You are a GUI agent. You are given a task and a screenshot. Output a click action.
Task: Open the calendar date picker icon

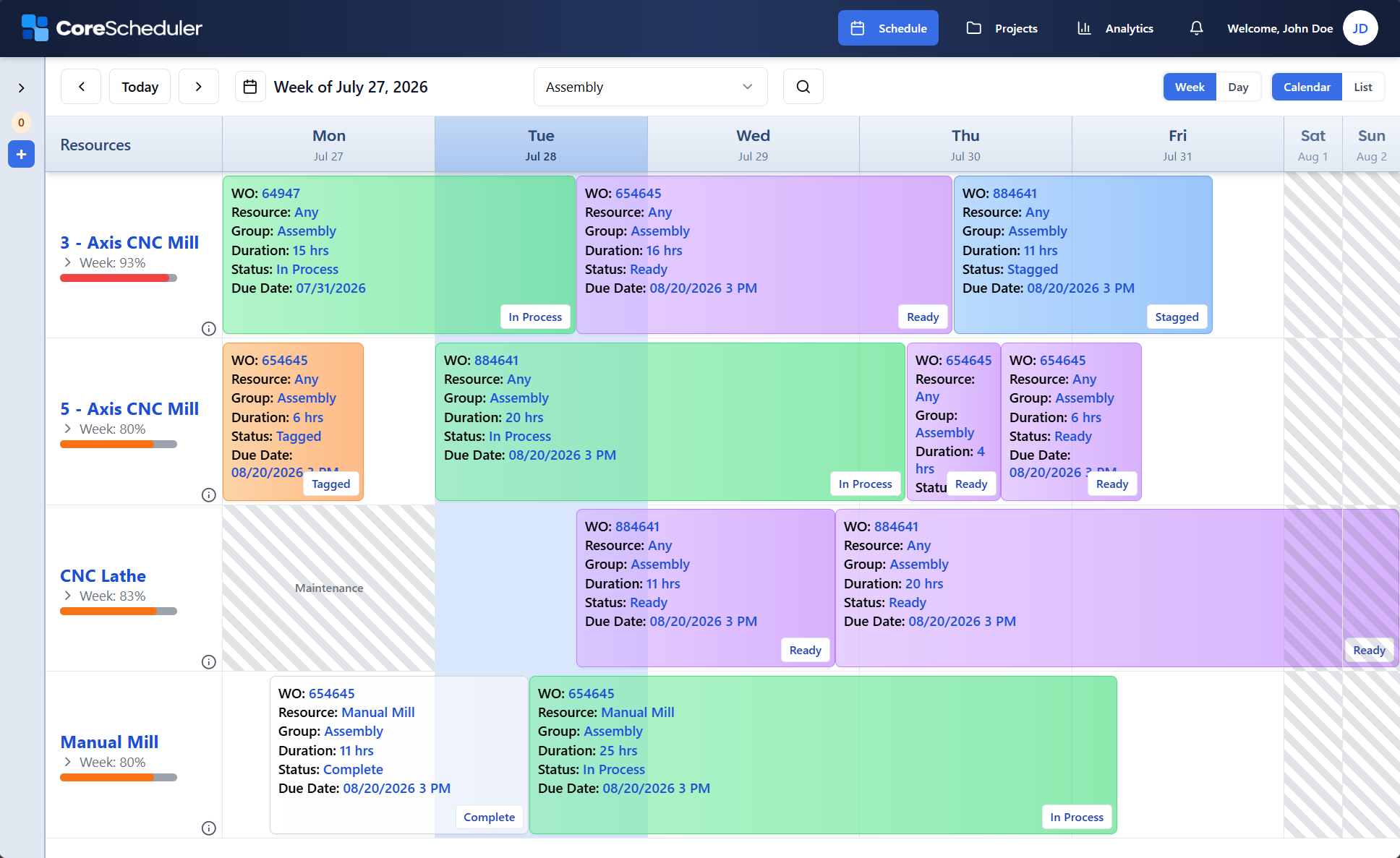click(x=250, y=87)
